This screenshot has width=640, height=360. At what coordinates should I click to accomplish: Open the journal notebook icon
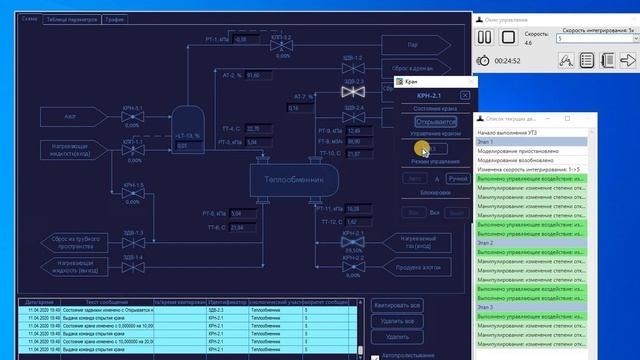coord(607,60)
